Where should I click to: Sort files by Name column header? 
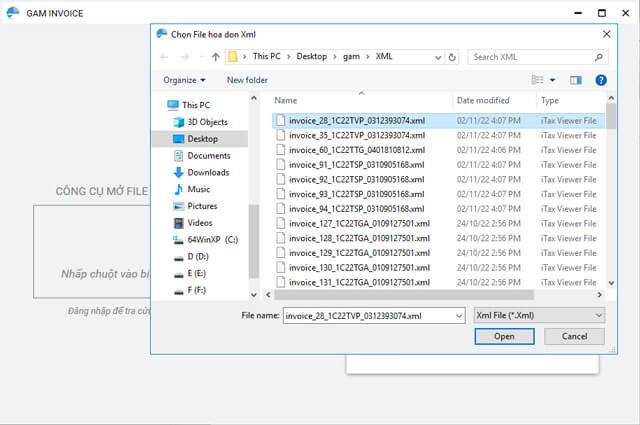click(286, 100)
